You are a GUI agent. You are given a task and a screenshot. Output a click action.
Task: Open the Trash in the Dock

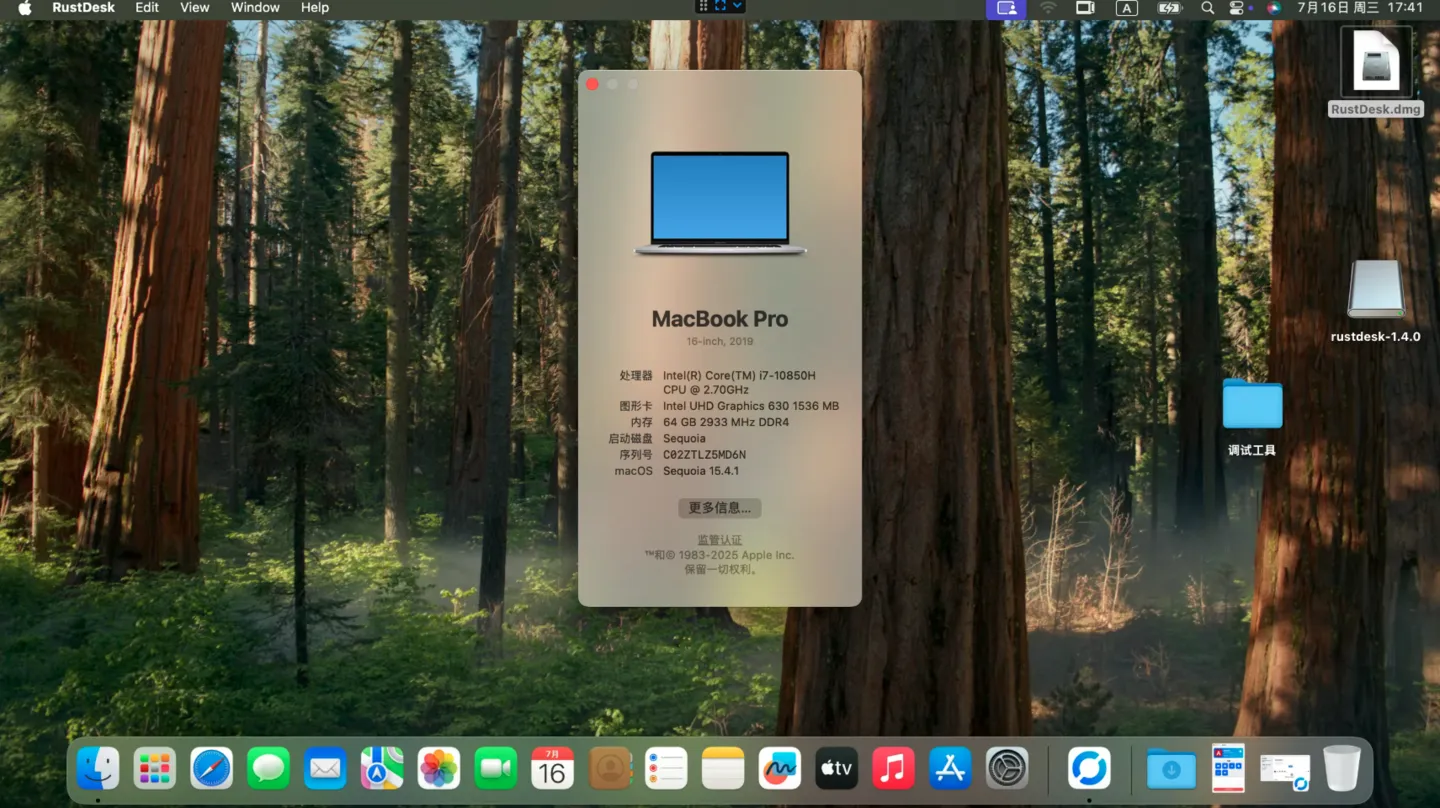tap(1341, 768)
